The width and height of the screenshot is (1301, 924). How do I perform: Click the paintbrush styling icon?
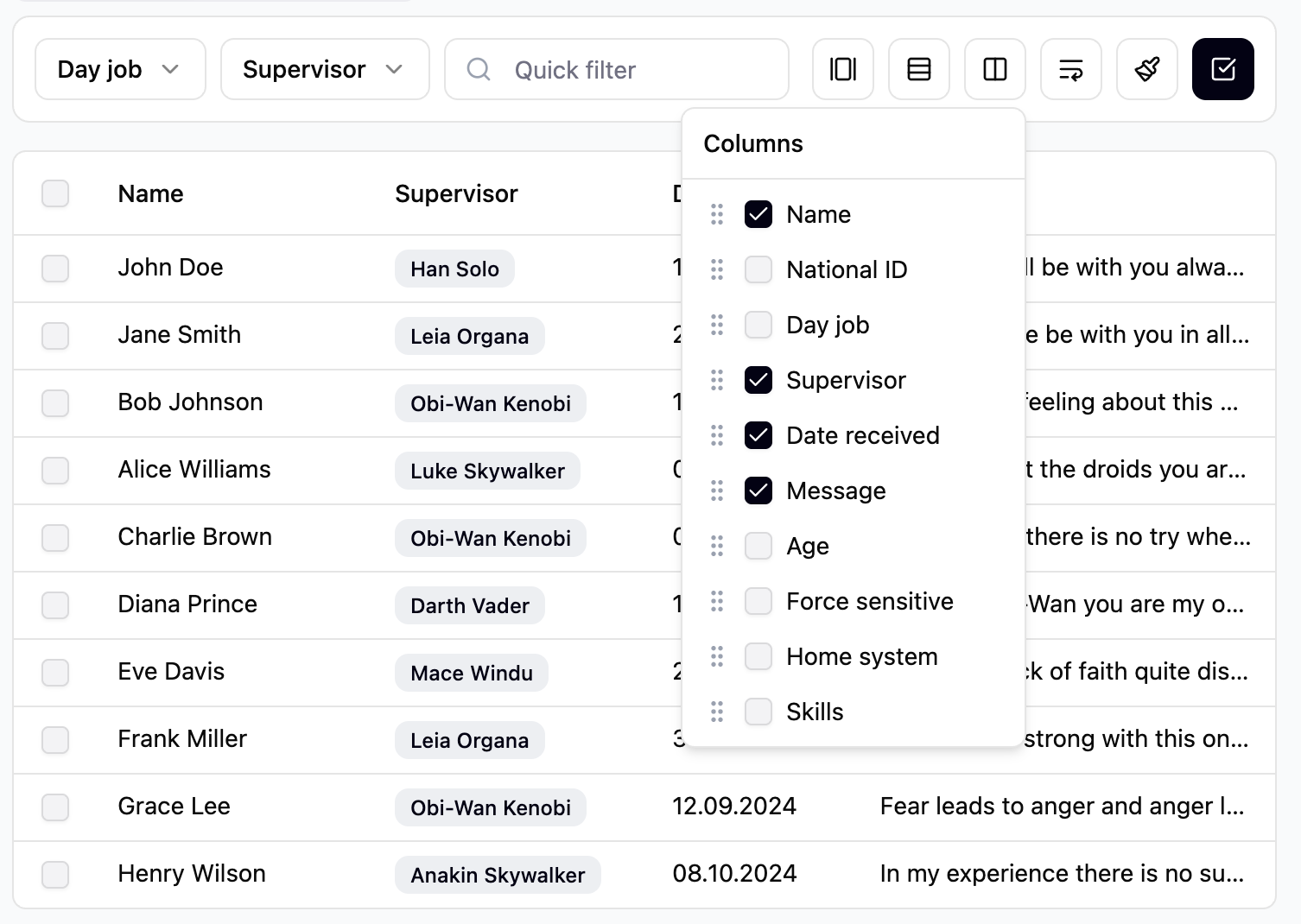tap(1146, 69)
